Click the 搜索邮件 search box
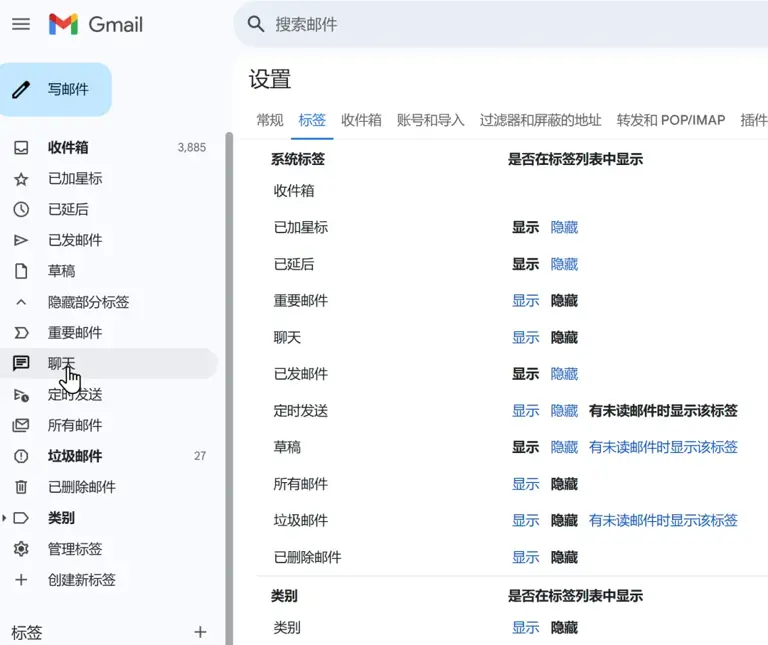 [x=500, y=24]
